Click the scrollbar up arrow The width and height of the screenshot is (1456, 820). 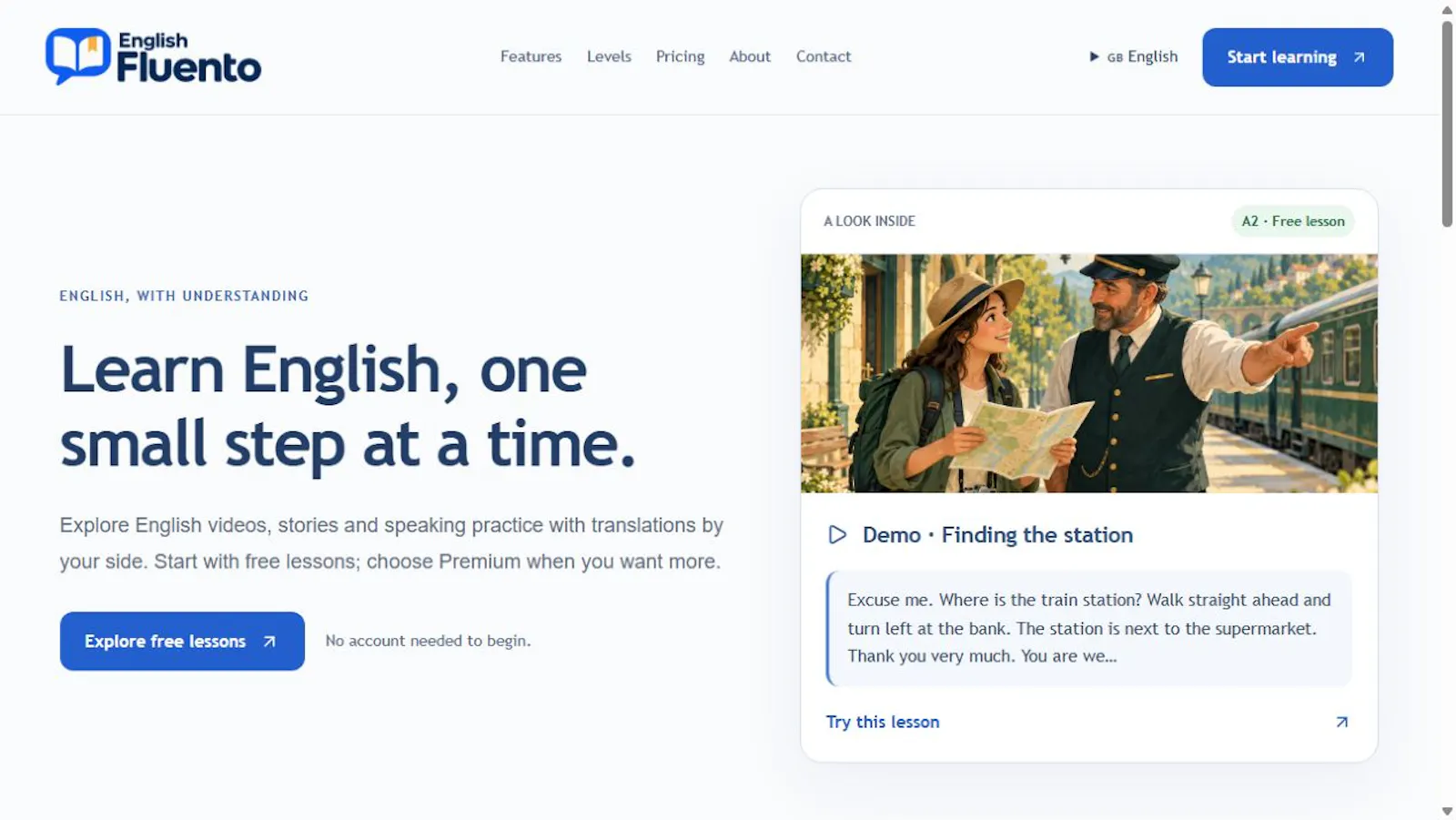pos(1447,9)
